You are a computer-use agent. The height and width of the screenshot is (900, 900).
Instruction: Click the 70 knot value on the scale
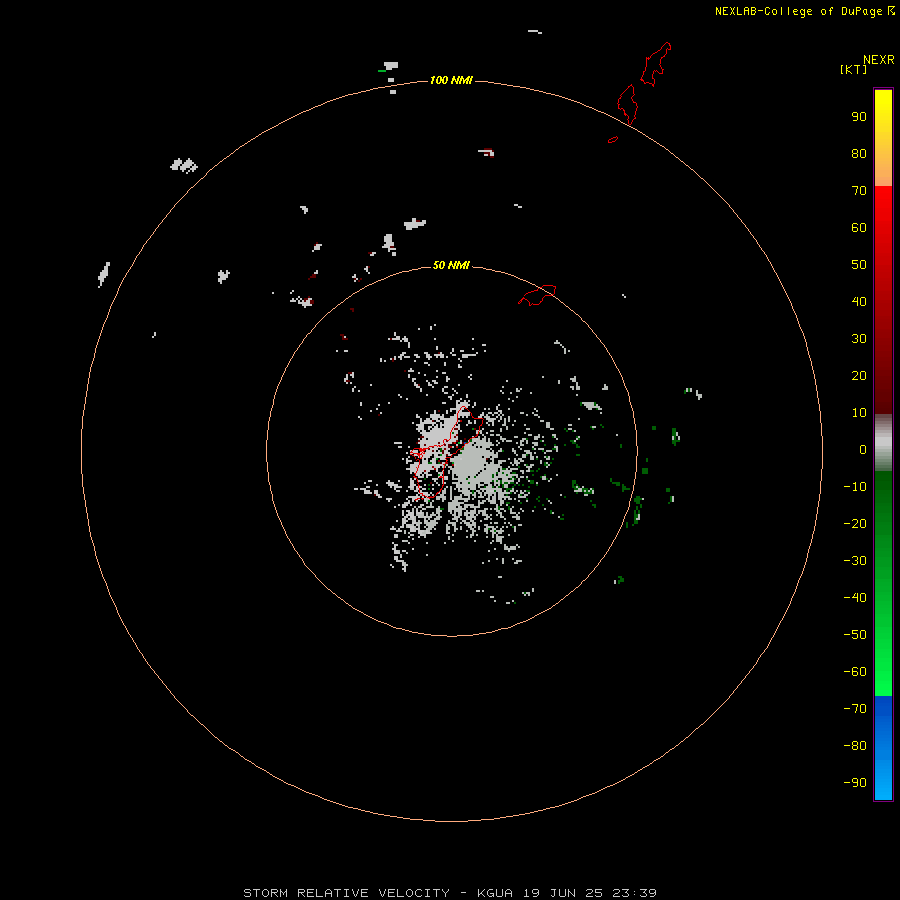point(859,191)
